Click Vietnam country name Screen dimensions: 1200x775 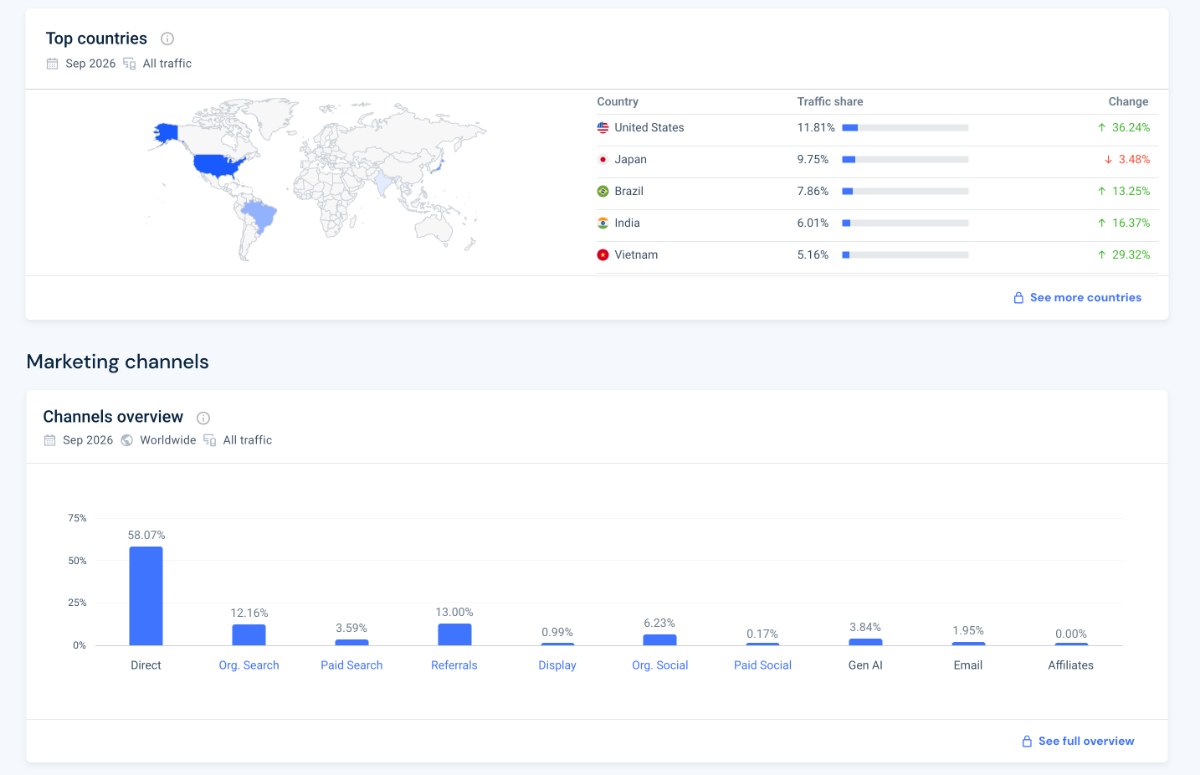(x=636, y=255)
